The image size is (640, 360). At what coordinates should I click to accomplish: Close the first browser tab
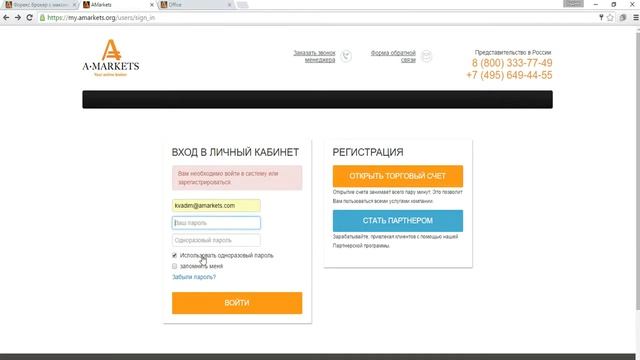pyautogui.click(x=74, y=5)
